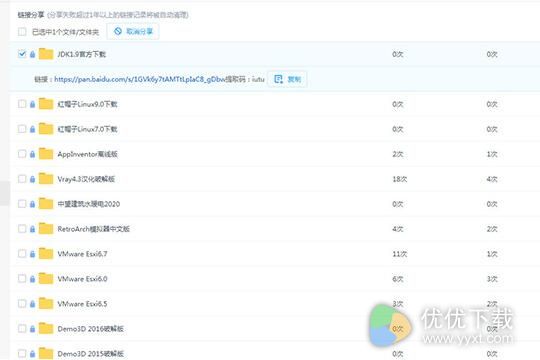Tick the select-all checkbox above the list
The width and height of the screenshot is (540, 360).
coord(22,32)
